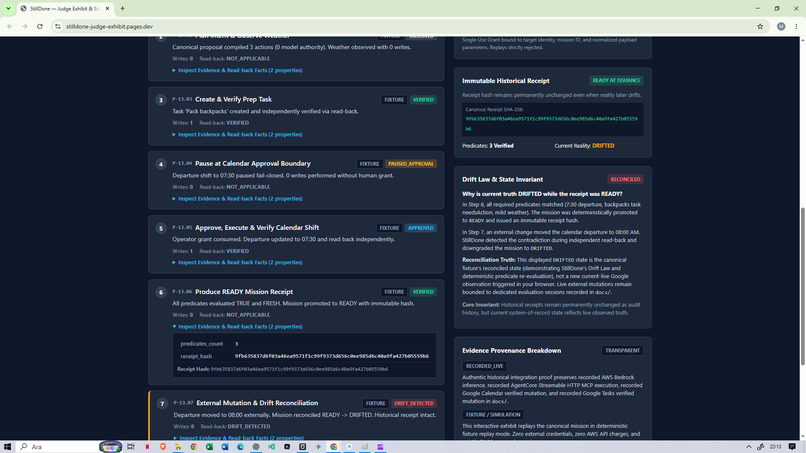Screen dimensions: 806x453
Task: Open Brave browser from the taskbar
Action: pyautogui.click(x=162, y=446)
